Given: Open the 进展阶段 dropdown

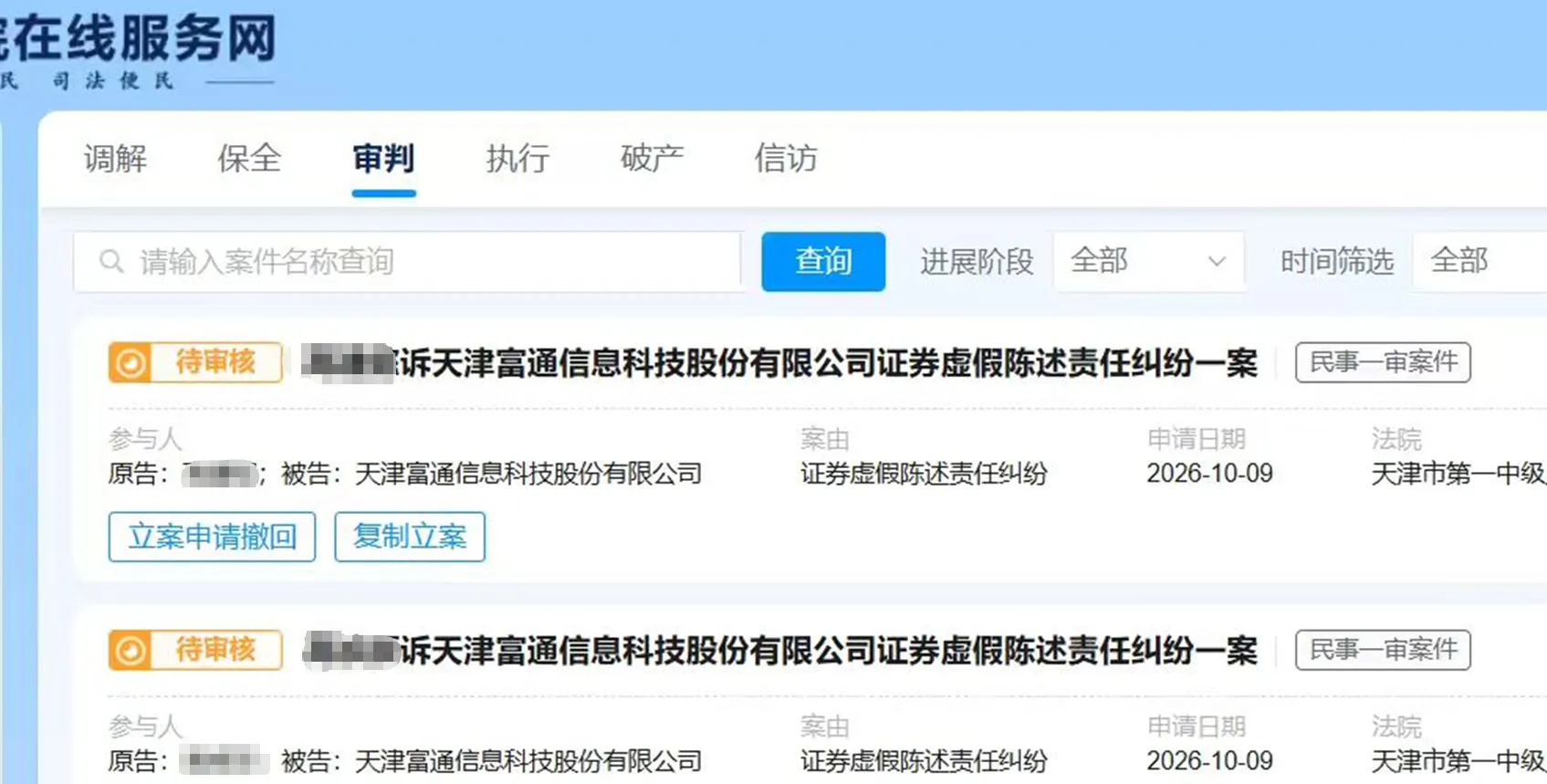Looking at the screenshot, I should (1149, 262).
